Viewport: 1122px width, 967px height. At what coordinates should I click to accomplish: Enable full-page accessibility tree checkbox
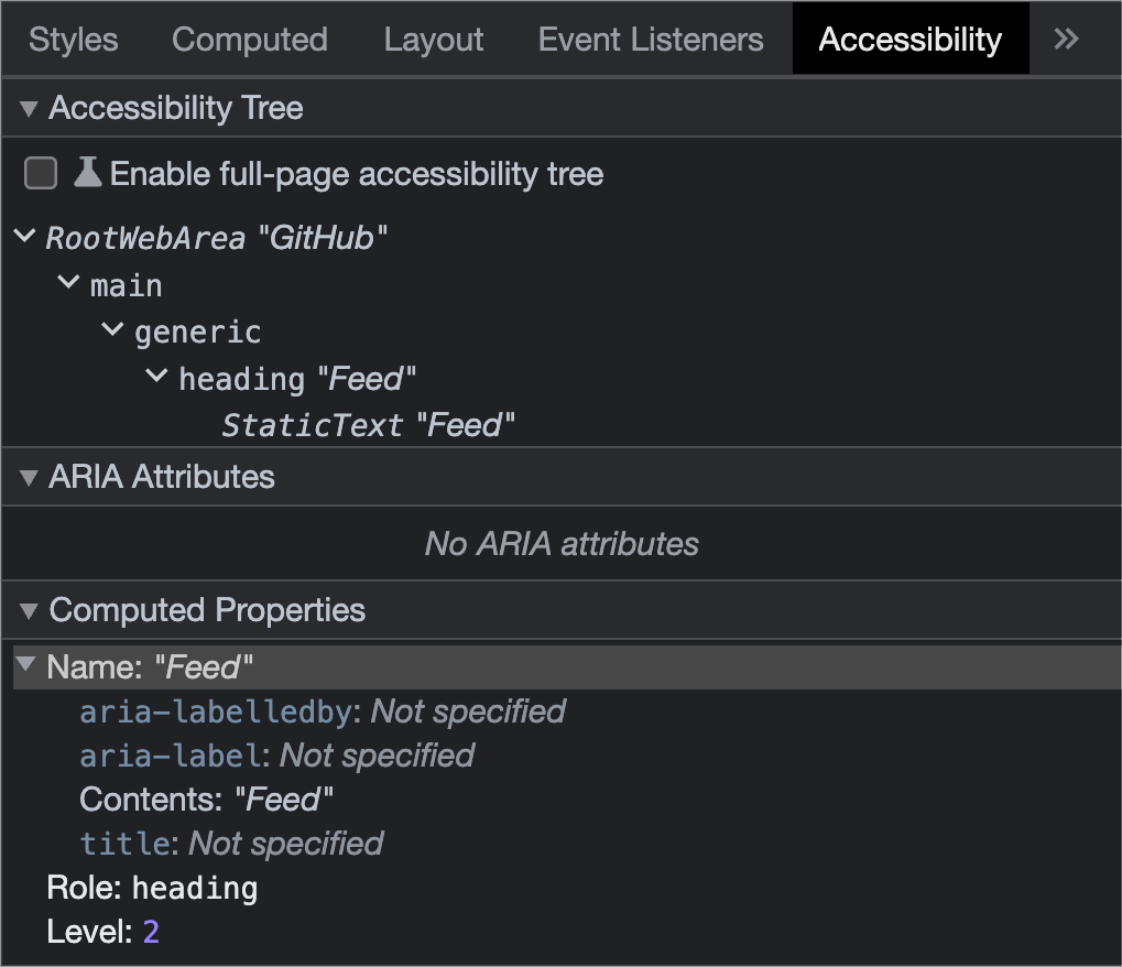click(x=41, y=174)
